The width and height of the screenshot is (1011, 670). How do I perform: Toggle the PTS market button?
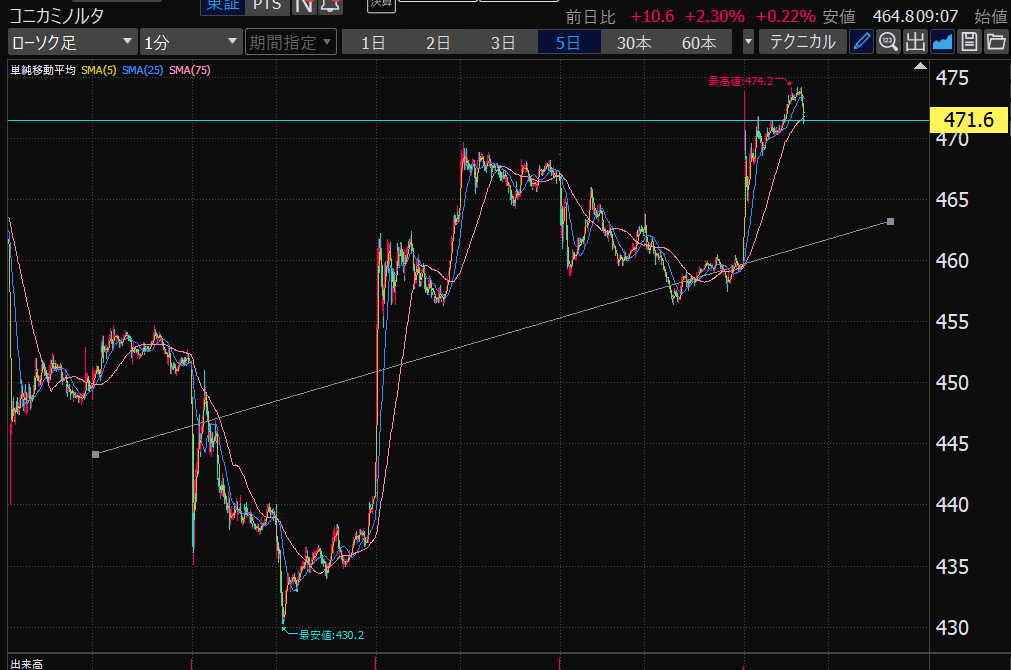(267, 6)
